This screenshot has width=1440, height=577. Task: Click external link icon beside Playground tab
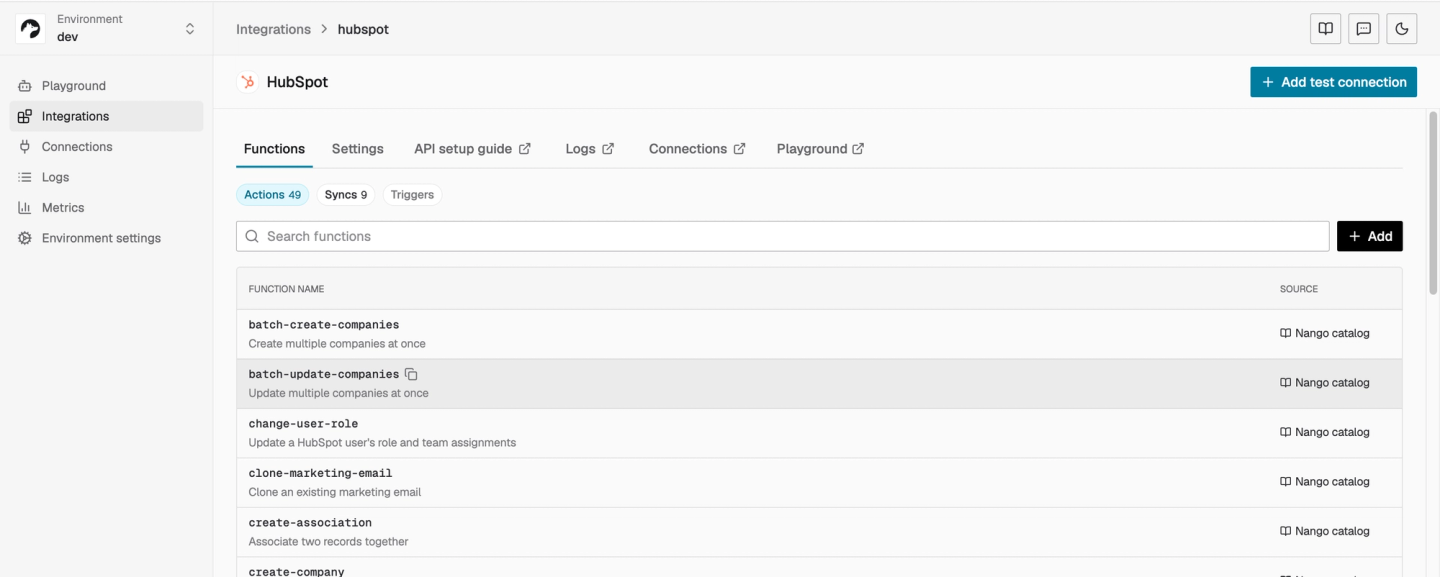[x=858, y=149]
